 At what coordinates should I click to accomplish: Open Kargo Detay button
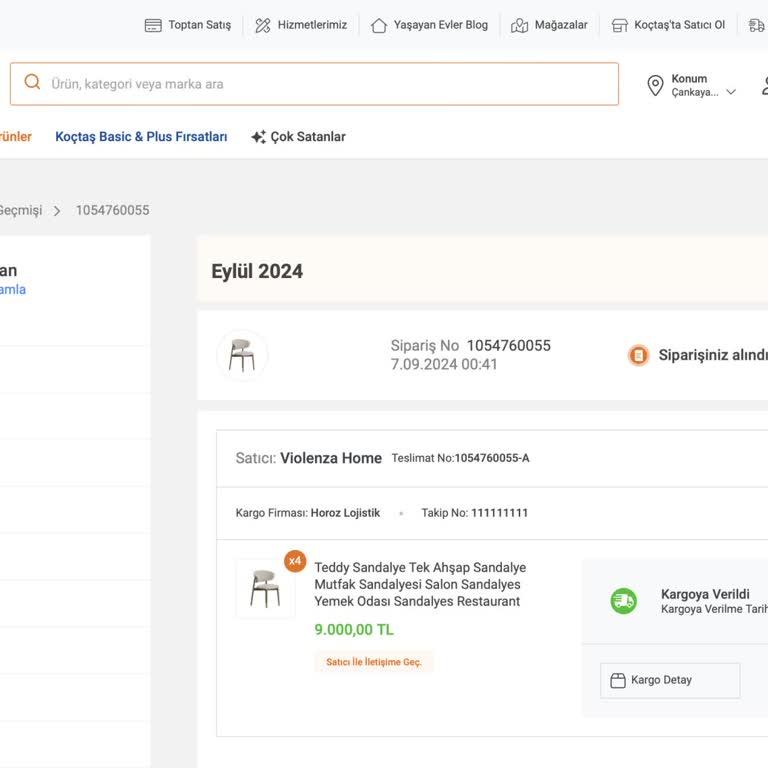[x=670, y=680]
